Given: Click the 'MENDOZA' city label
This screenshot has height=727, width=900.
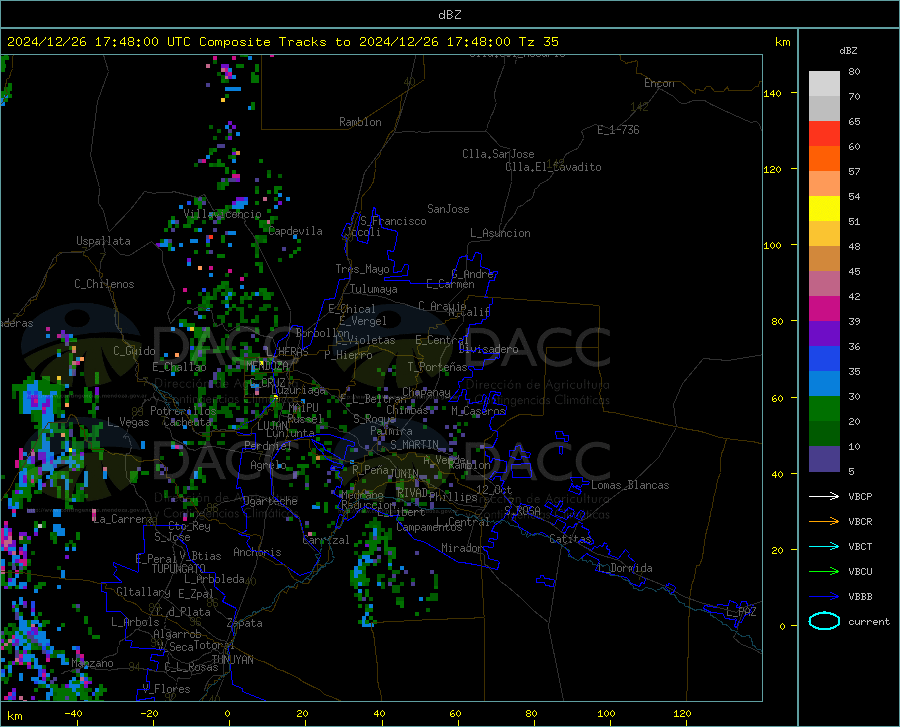Looking at the screenshot, I should pos(267,366).
